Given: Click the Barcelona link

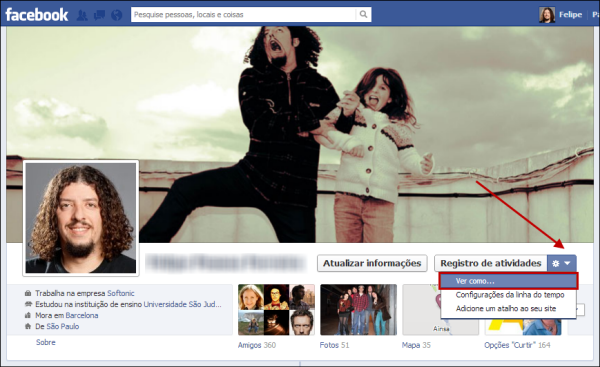Looking at the screenshot, I should pyautogui.click(x=82, y=315).
